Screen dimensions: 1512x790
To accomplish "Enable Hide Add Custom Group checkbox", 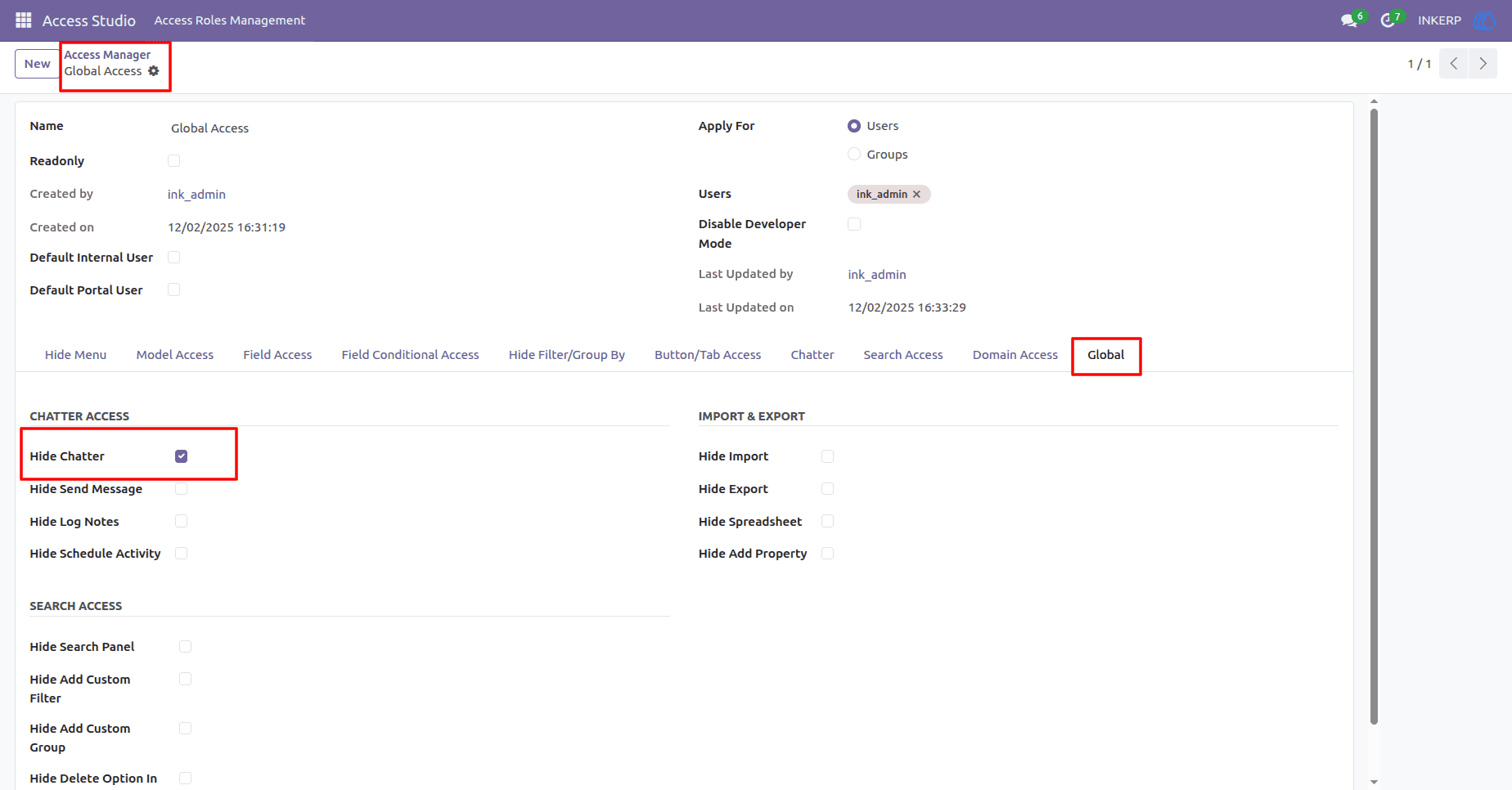I will pyautogui.click(x=186, y=729).
